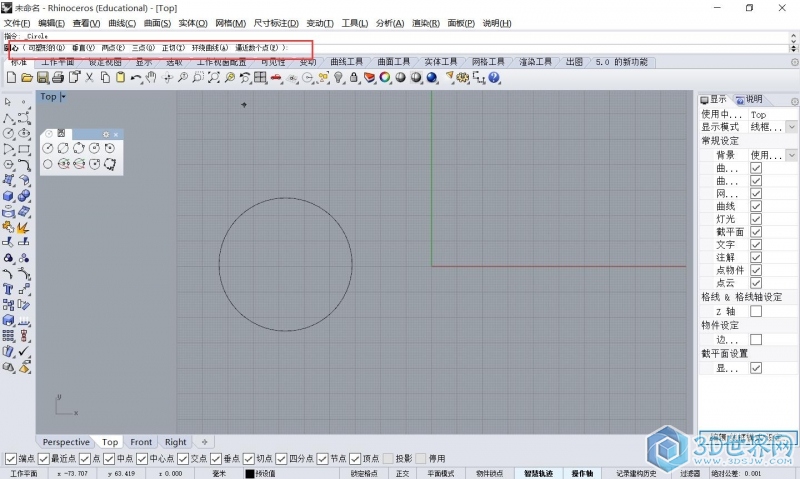The width and height of the screenshot is (800, 479).
Task: Click the light bulb icon in toolbar
Action: pyautogui.click(x=338, y=78)
